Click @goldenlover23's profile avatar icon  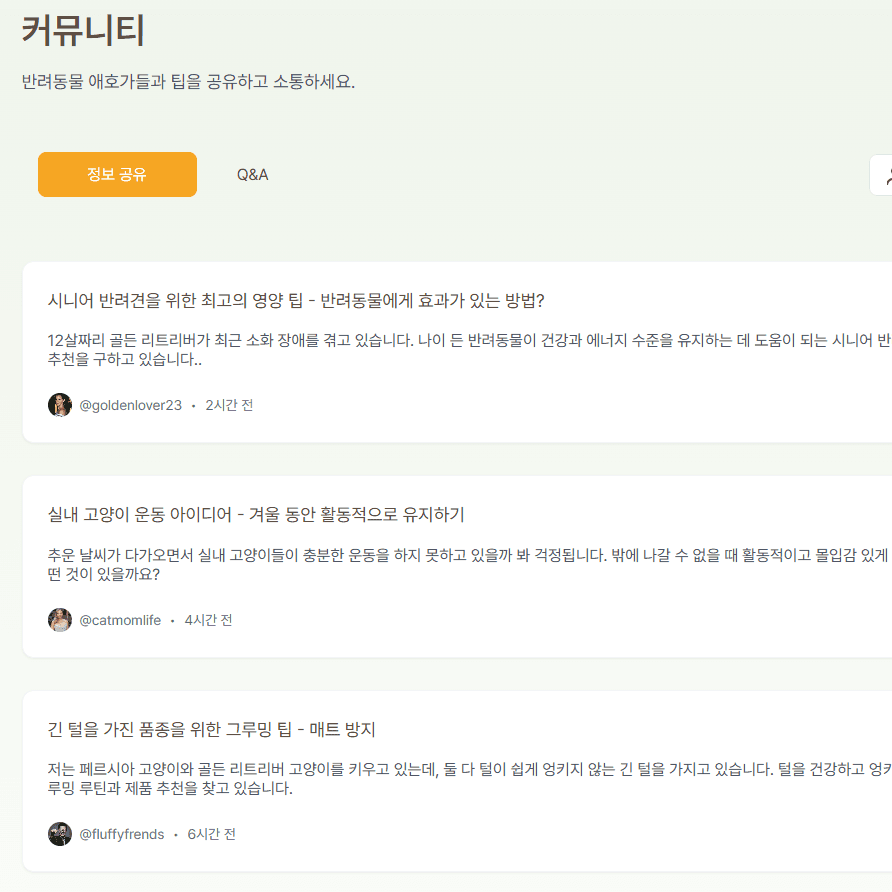[x=60, y=404]
